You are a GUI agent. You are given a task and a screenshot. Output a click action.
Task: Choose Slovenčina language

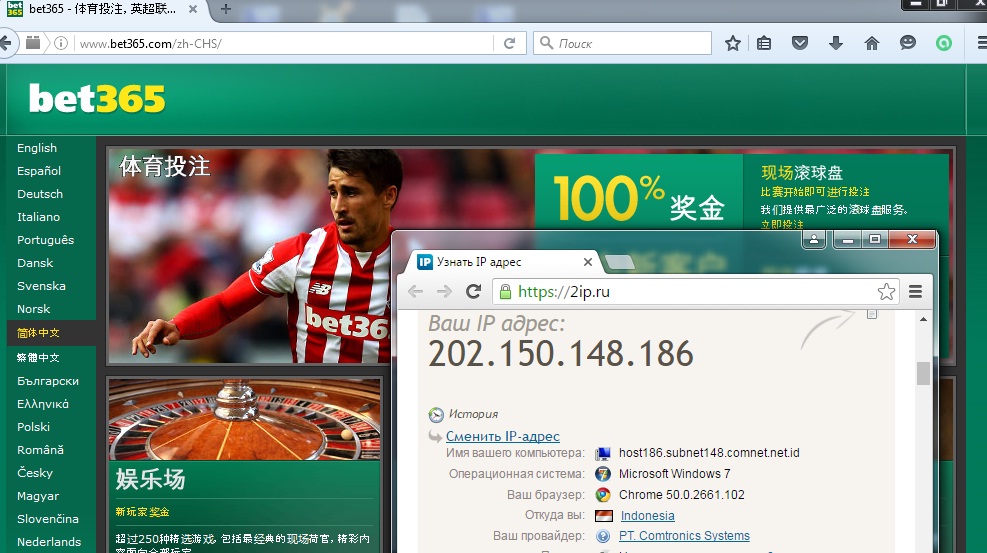pyautogui.click(x=48, y=518)
